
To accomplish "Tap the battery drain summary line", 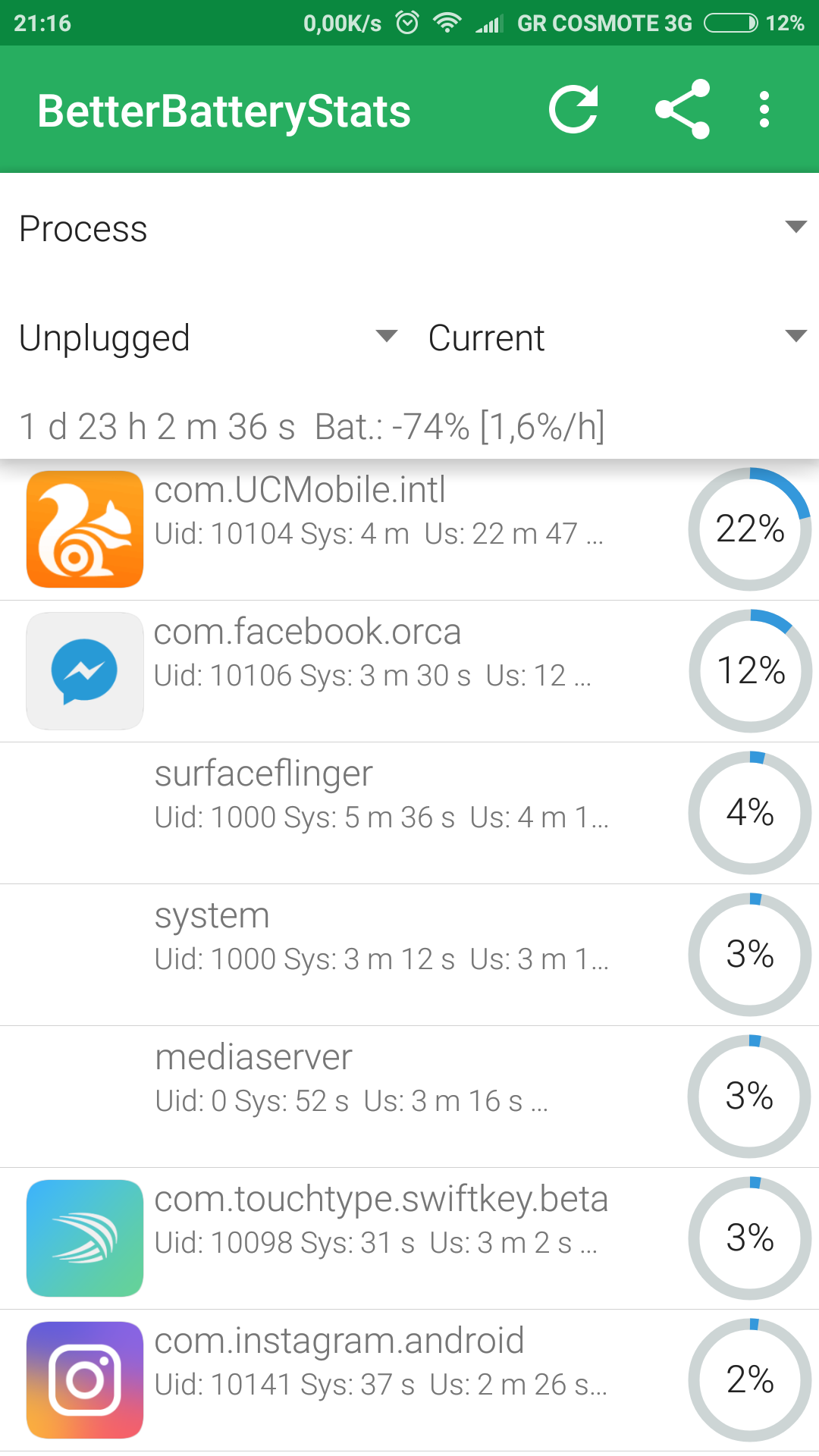I will (312, 427).
